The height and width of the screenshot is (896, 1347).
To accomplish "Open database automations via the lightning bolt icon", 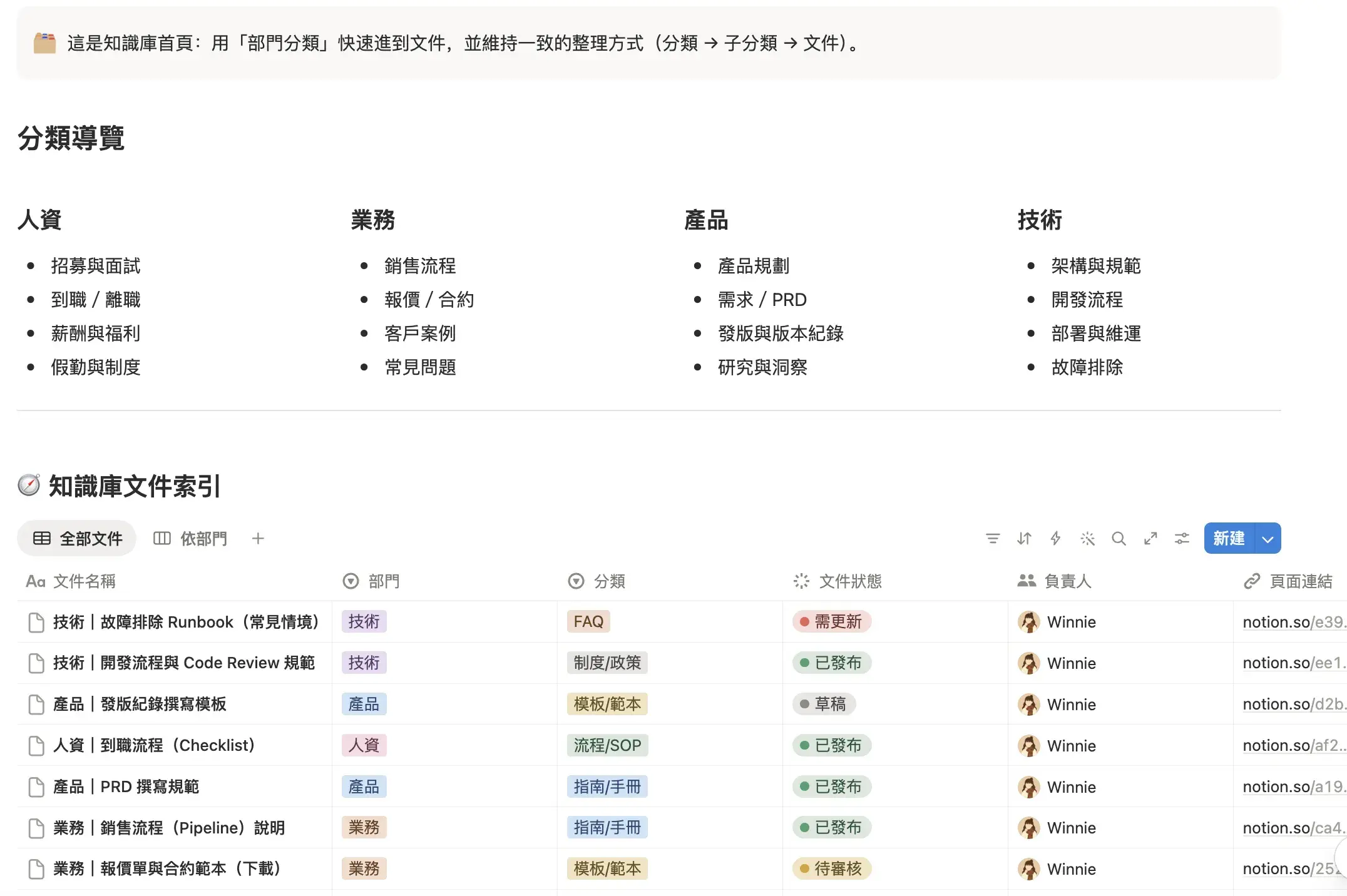I will pyautogui.click(x=1056, y=538).
